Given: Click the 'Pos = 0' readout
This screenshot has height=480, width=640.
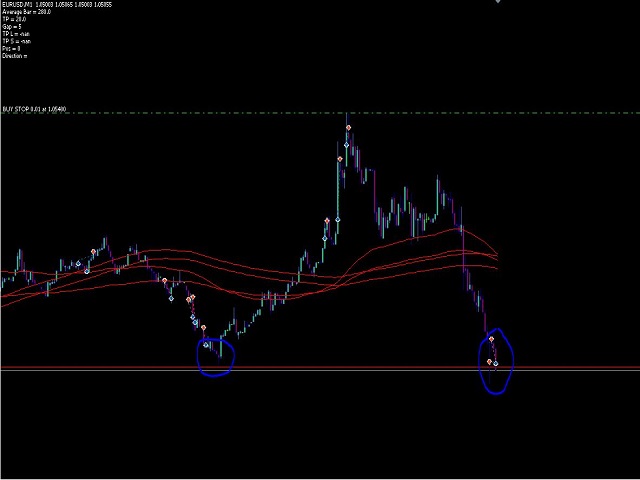Looking at the screenshot, I should coord(11,49).
